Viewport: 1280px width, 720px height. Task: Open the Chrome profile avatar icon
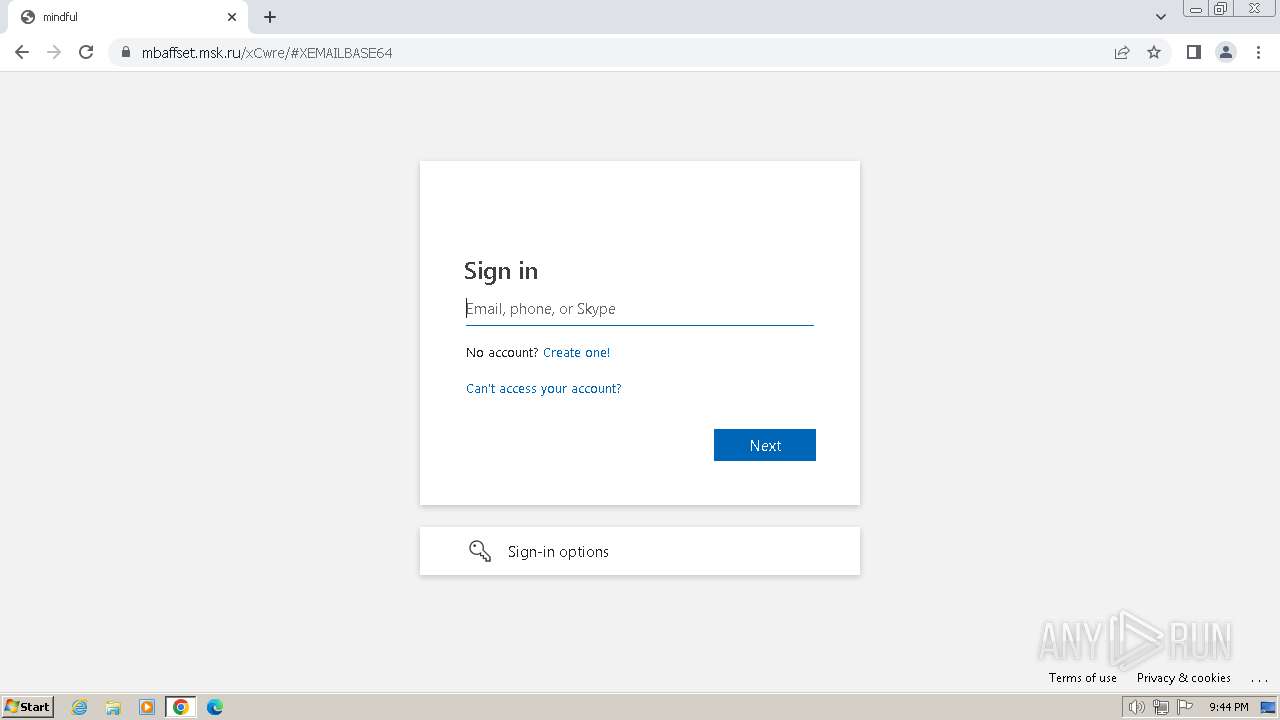click(1226, 52)
